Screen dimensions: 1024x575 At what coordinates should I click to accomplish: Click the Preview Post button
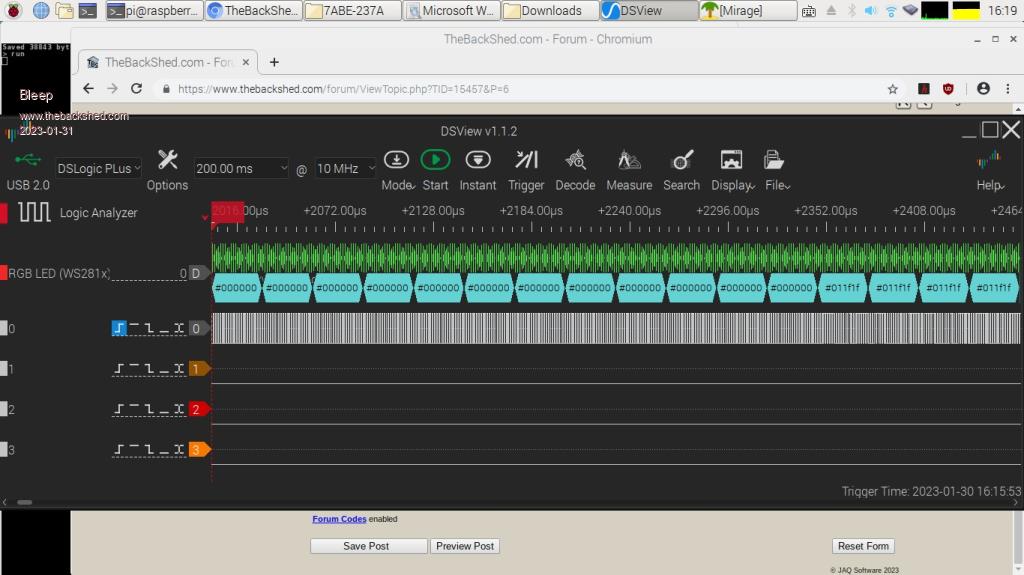point(465,546)
